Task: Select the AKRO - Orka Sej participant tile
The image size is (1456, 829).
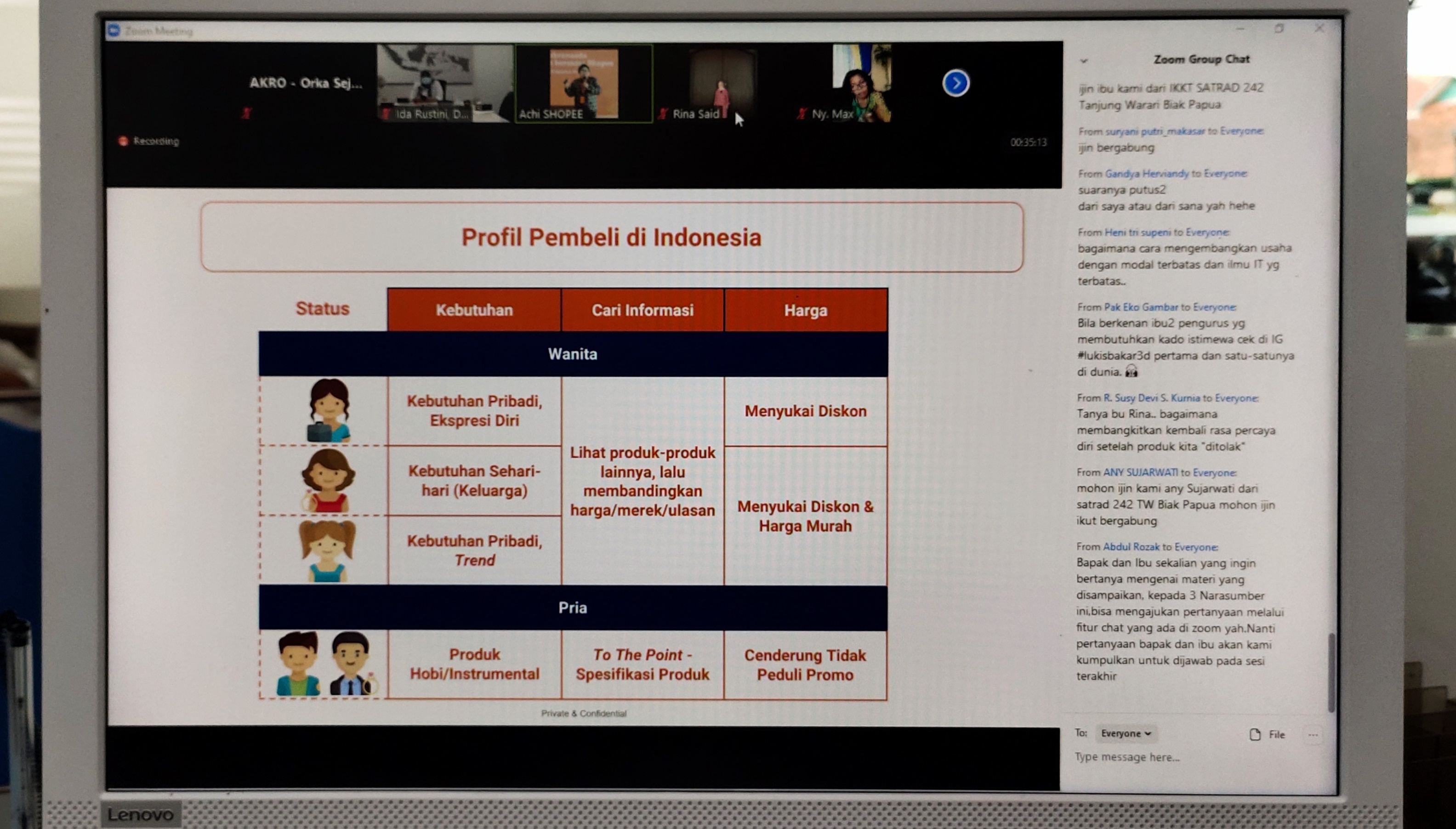Action: (305, 83)
